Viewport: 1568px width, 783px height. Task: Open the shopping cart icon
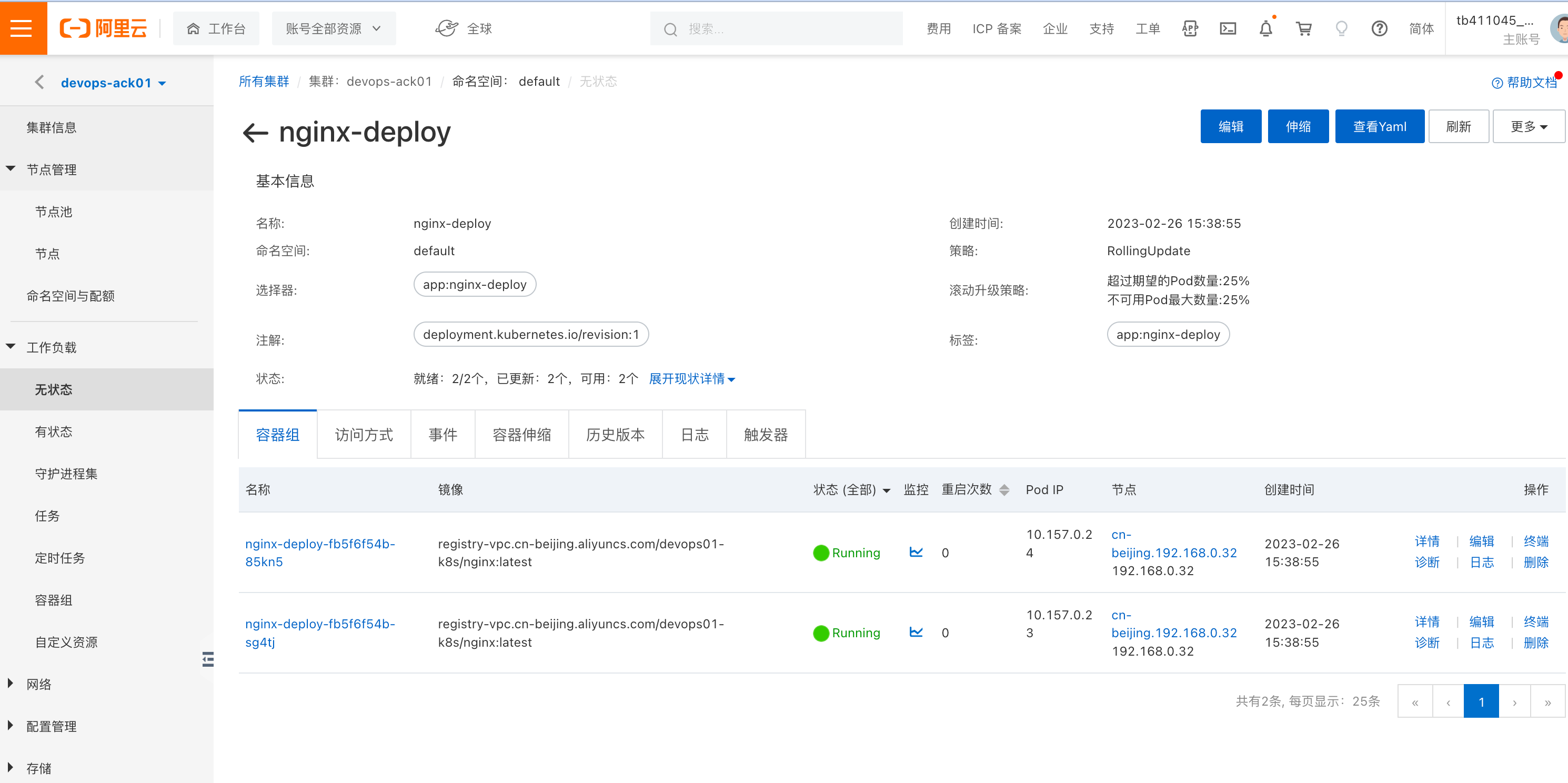pyautogui.click(x=1303, y=28)
